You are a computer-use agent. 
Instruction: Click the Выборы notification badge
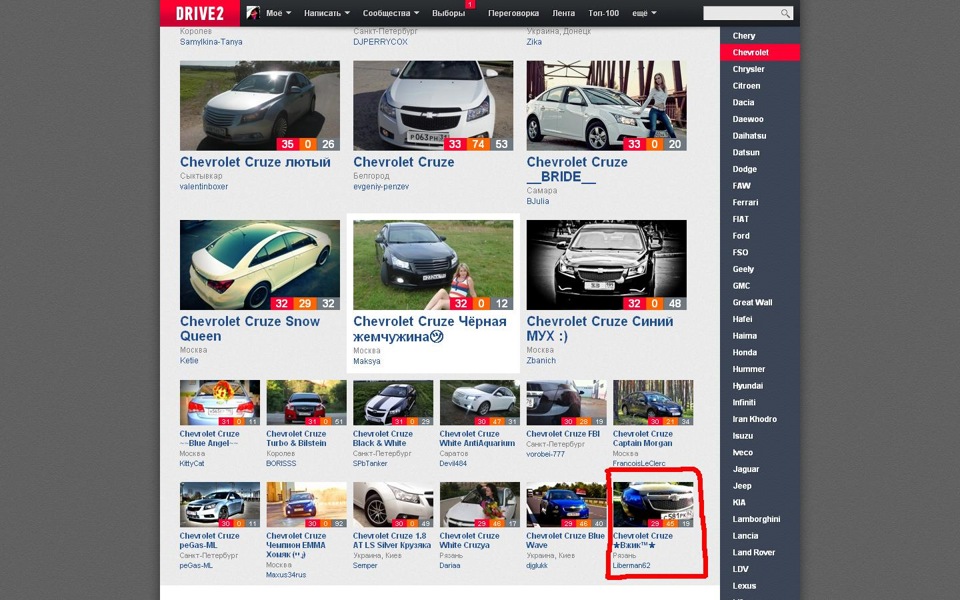click(470, 4)
